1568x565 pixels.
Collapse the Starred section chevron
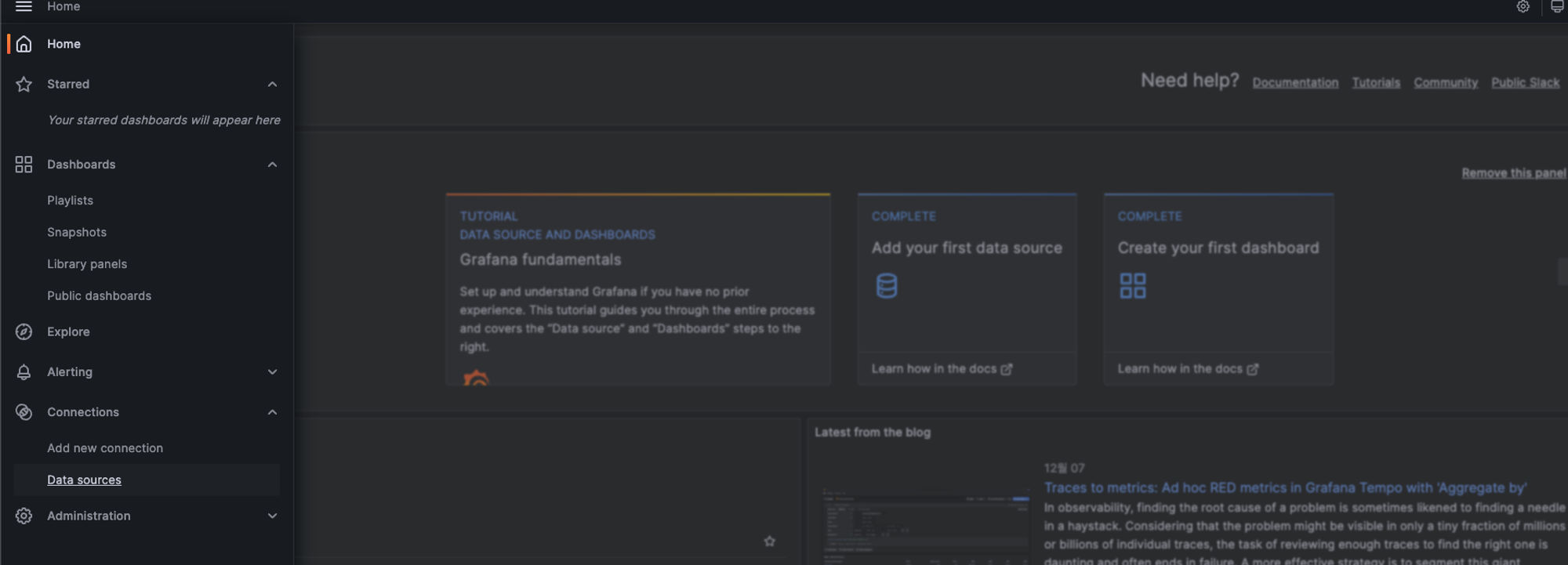click(x=272, y=85)
